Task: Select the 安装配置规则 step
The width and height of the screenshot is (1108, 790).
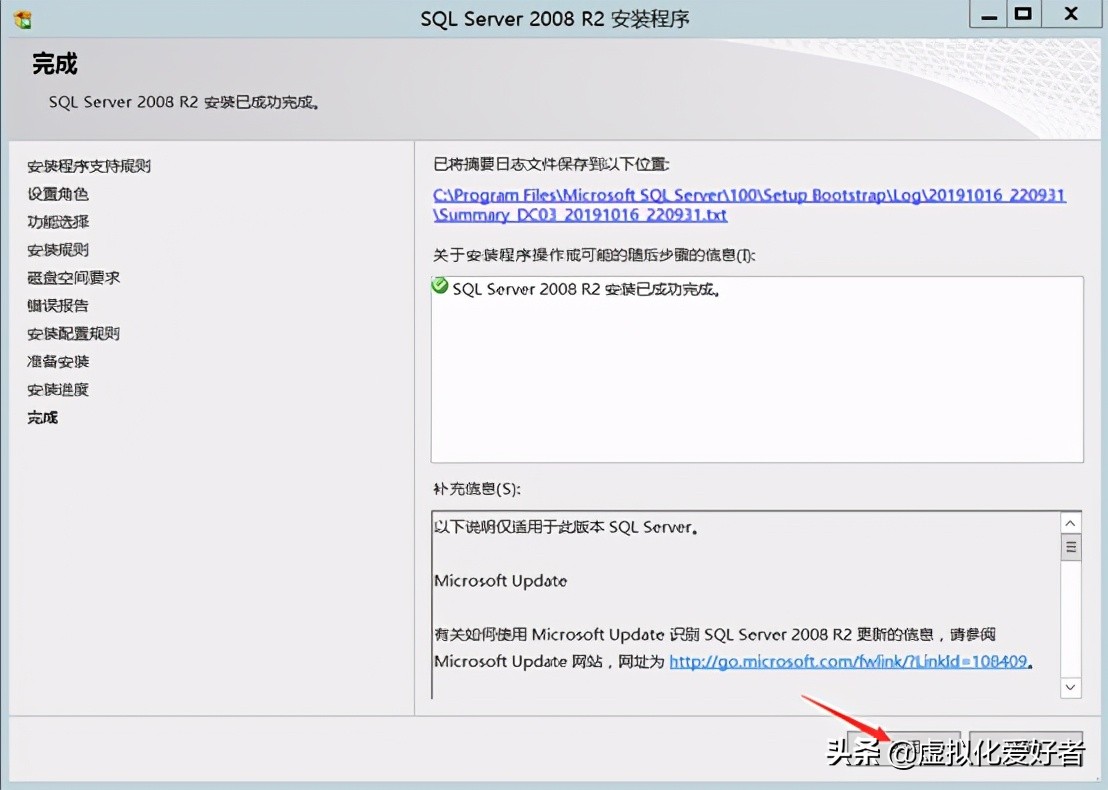Action: [73, 334]
